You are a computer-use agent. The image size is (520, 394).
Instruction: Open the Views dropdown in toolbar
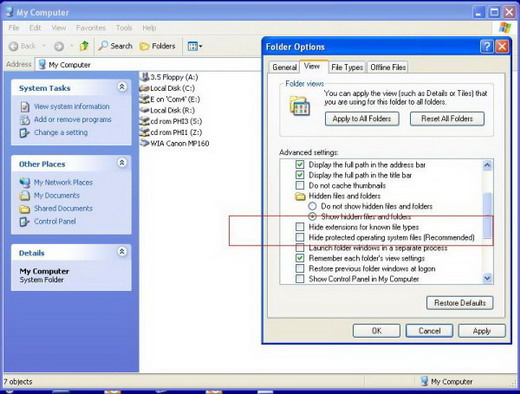195,46
